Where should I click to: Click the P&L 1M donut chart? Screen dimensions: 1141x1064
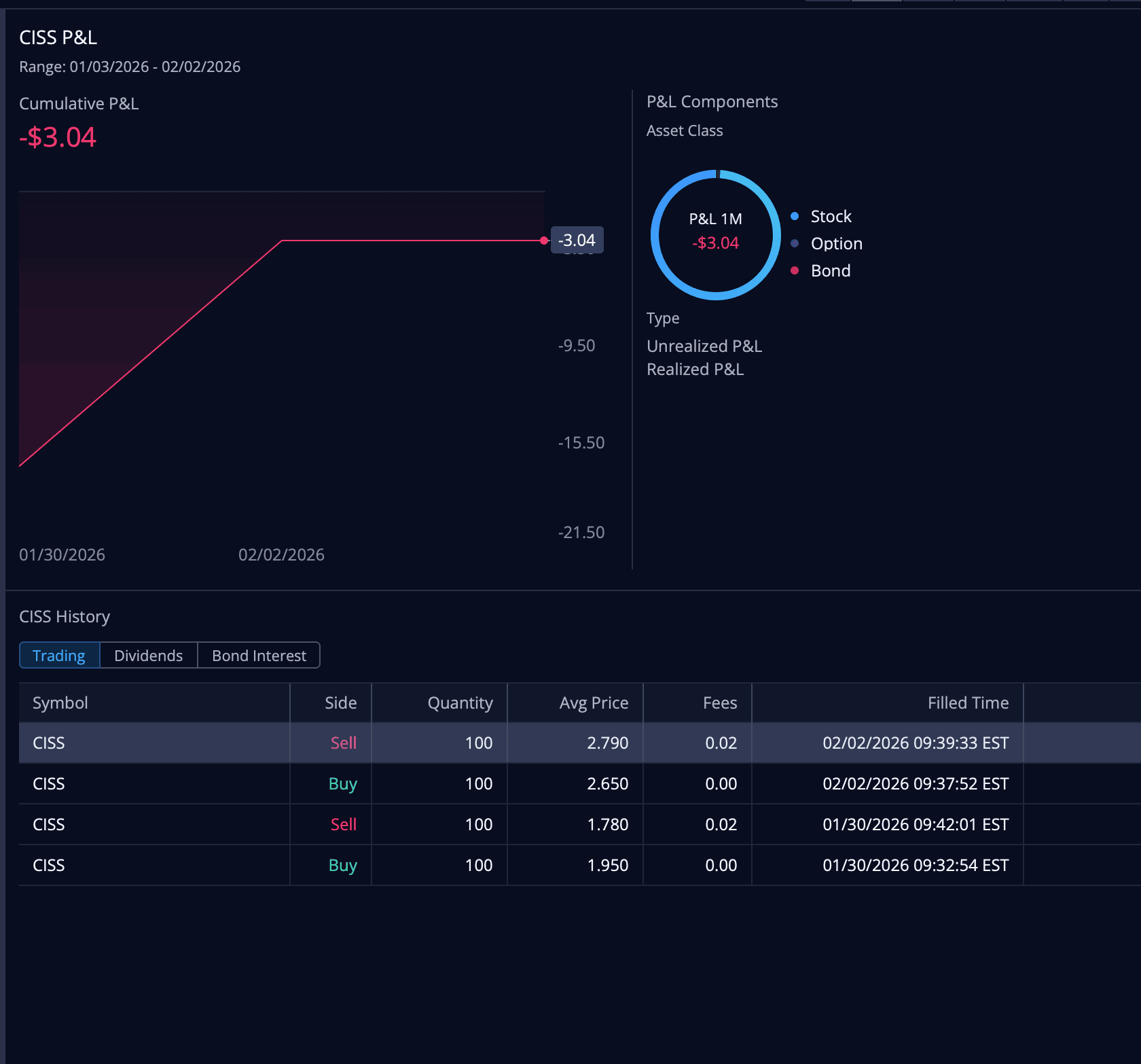coord(715,235)
